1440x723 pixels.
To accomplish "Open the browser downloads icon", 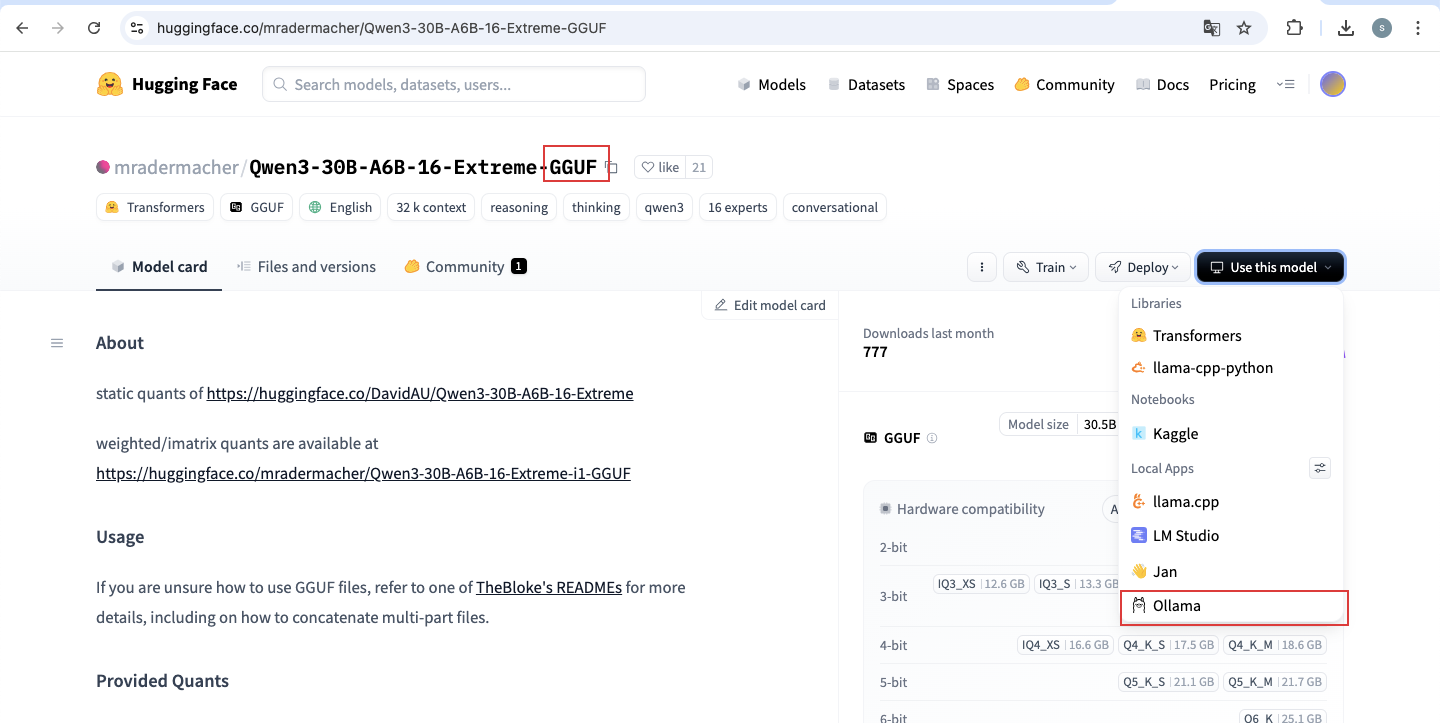I will pyautogui.click(x=1346, y=28).
